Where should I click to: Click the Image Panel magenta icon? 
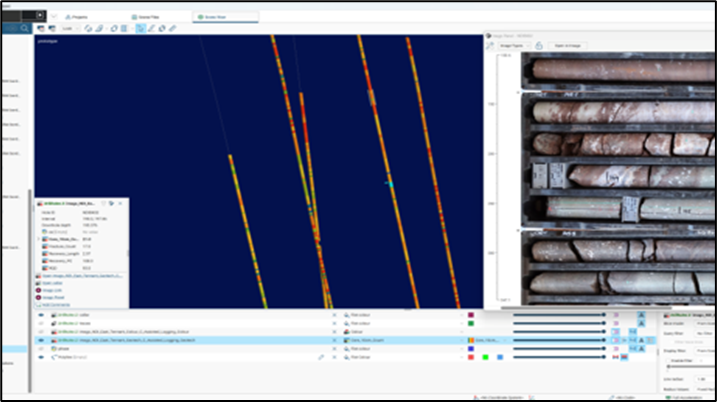click(38, 298)
